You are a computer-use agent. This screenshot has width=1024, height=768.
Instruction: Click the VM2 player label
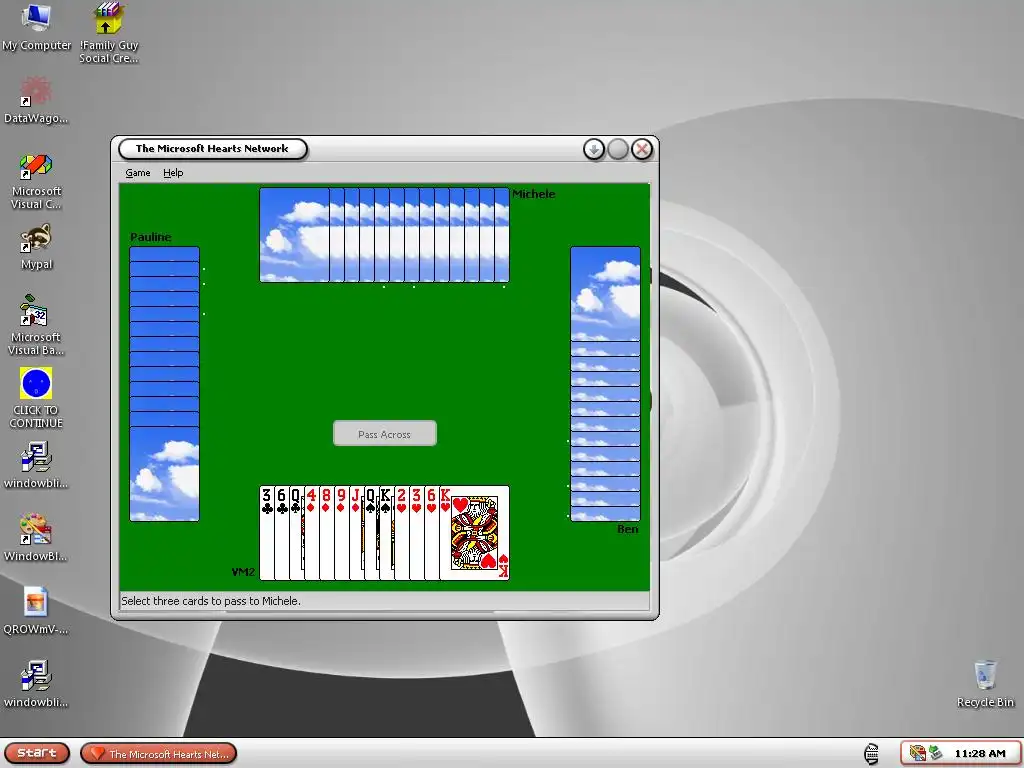click(243, 572)
